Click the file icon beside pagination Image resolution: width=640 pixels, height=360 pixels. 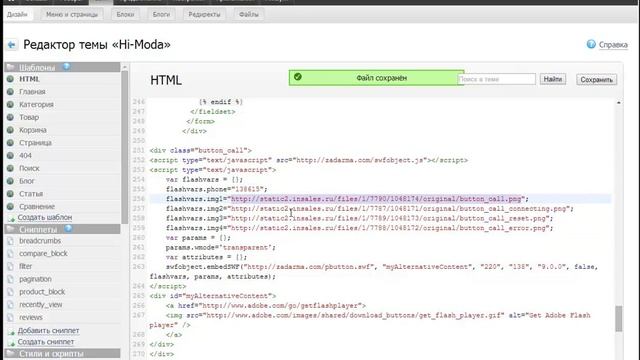point(11,279)
